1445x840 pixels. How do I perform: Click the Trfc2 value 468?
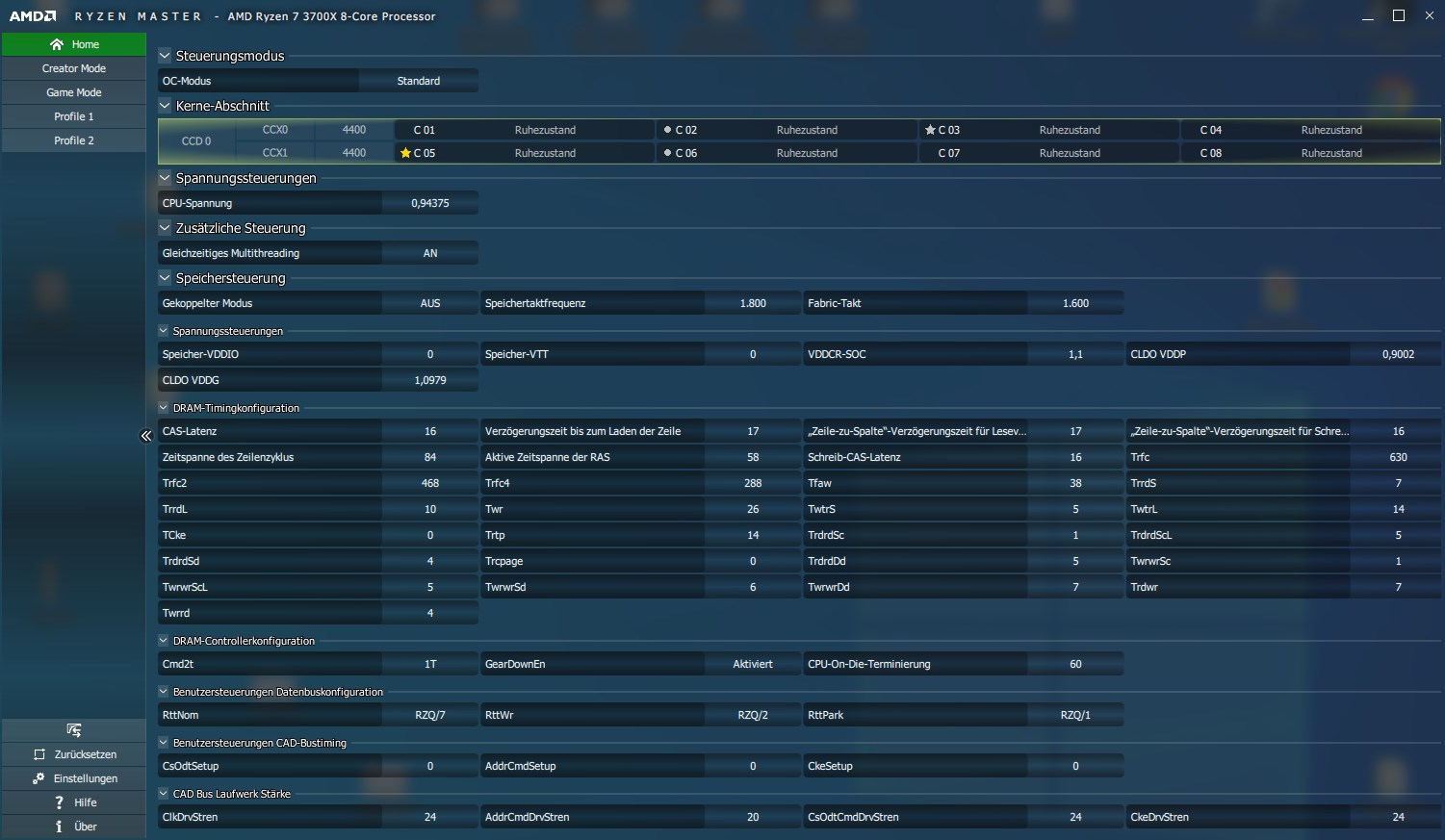(x=430, y=483)
